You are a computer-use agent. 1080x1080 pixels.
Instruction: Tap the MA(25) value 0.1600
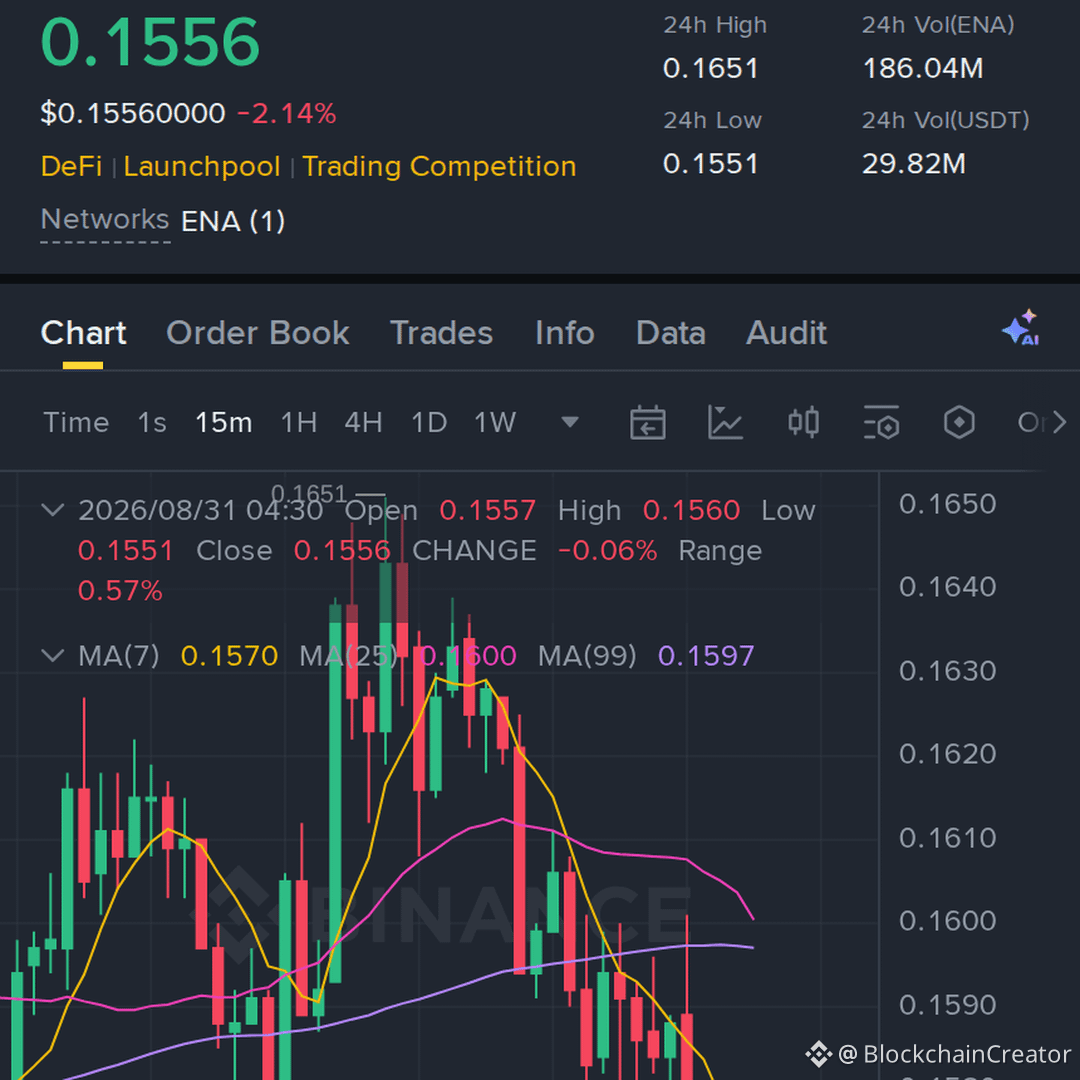pyautogui.click(x=468, y=656)
